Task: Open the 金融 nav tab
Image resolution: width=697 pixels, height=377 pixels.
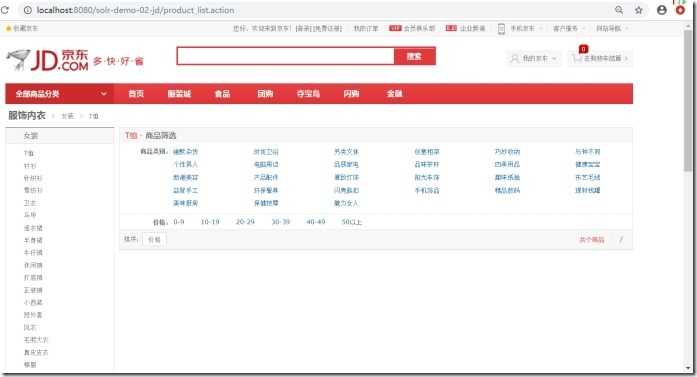Action: point(394,94)
